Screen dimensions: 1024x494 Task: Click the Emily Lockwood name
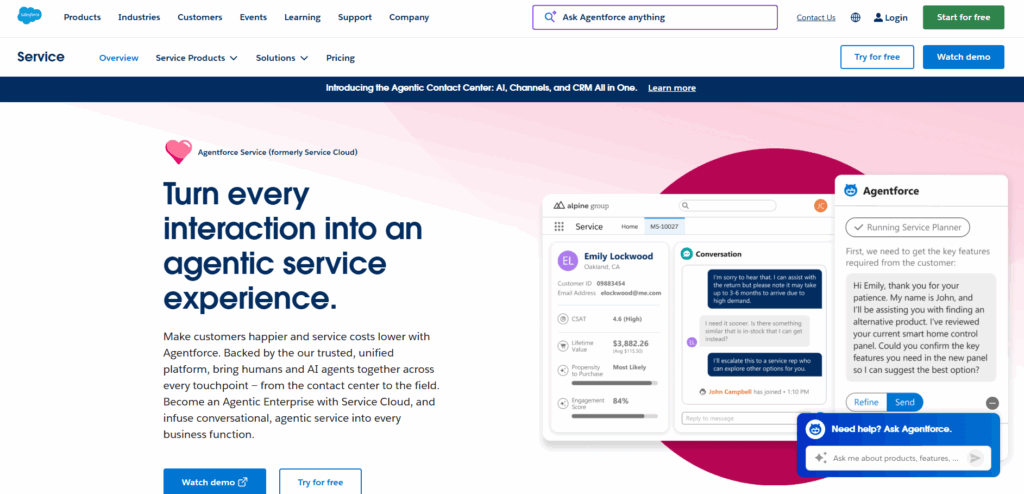(618, 256)
